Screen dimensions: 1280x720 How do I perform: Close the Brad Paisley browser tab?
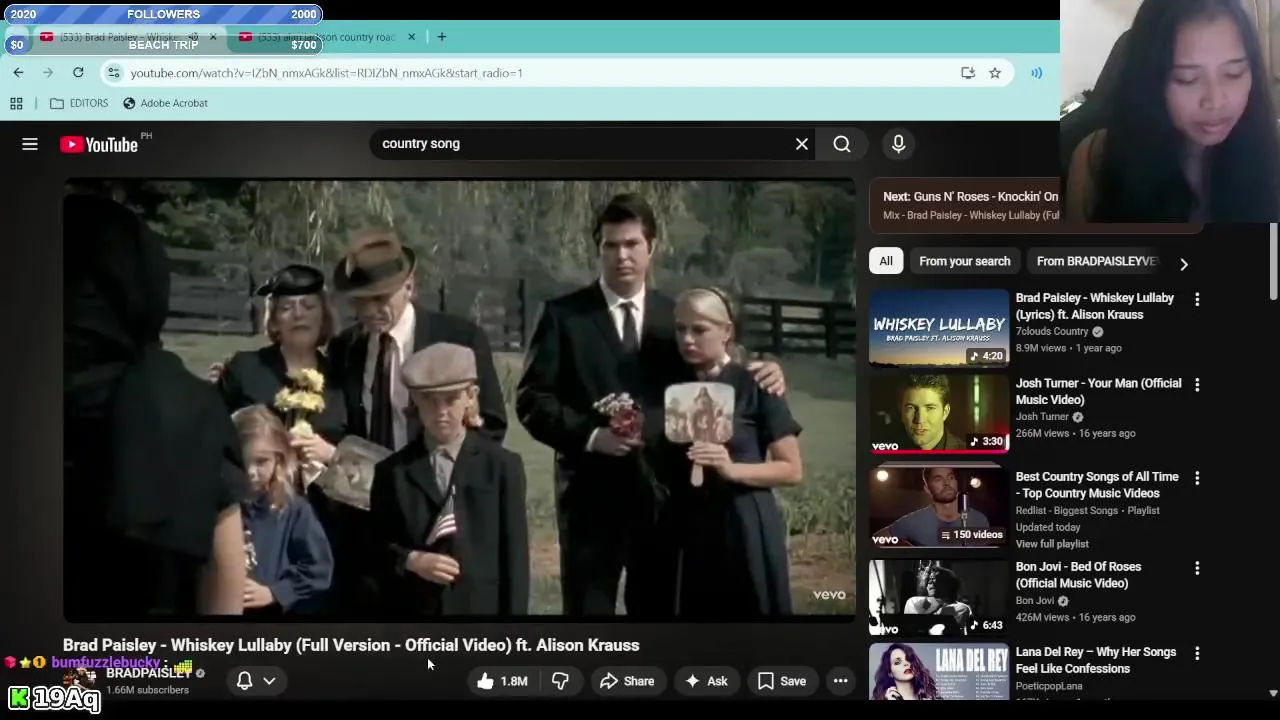[x=213, y=37]
